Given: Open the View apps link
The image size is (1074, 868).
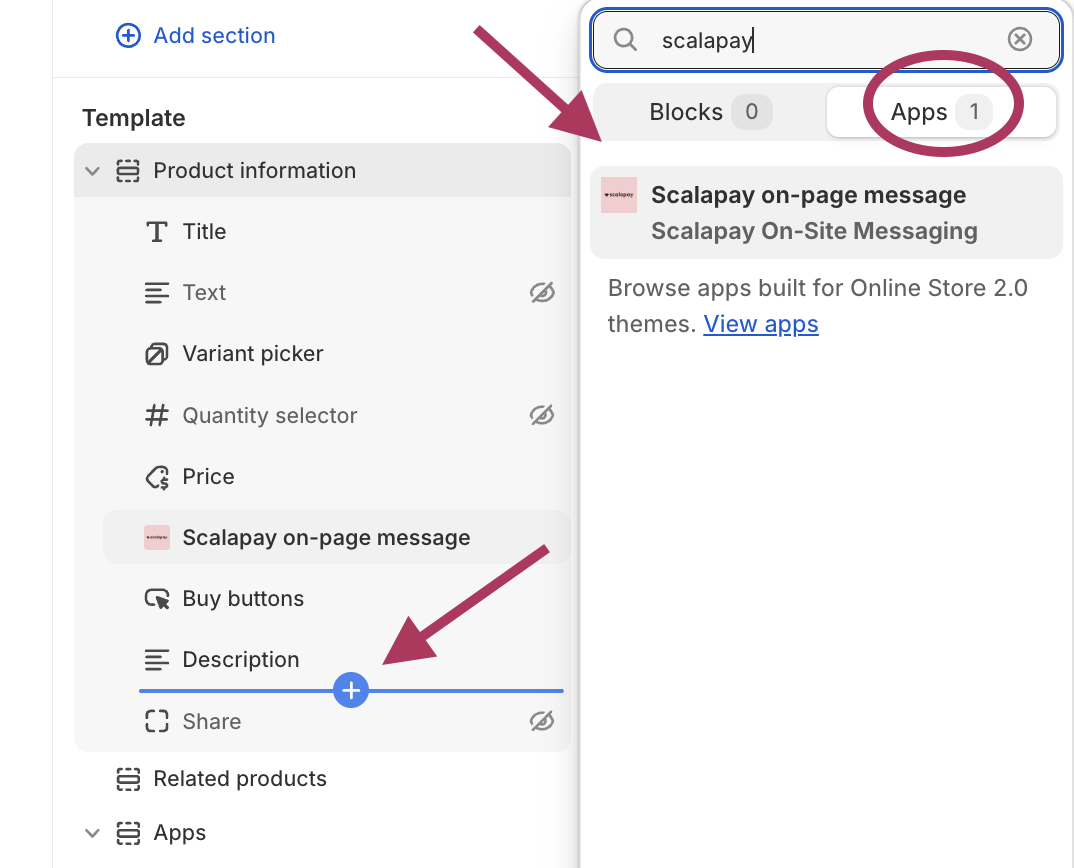Looking at the screenshot, I should coord(760,324).
